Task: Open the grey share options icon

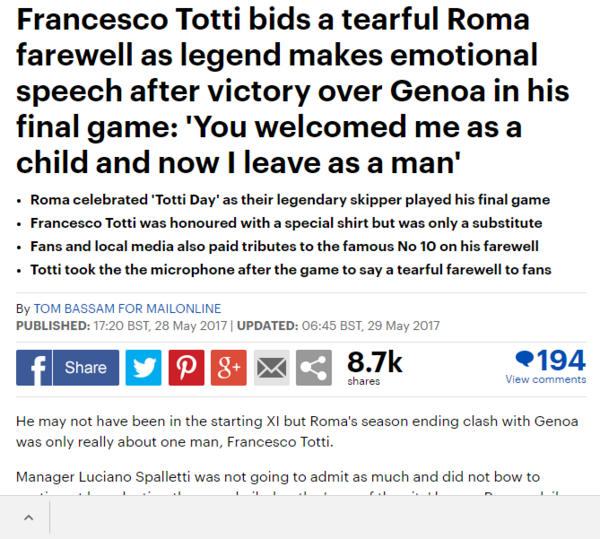Action: tap(314, 368)
